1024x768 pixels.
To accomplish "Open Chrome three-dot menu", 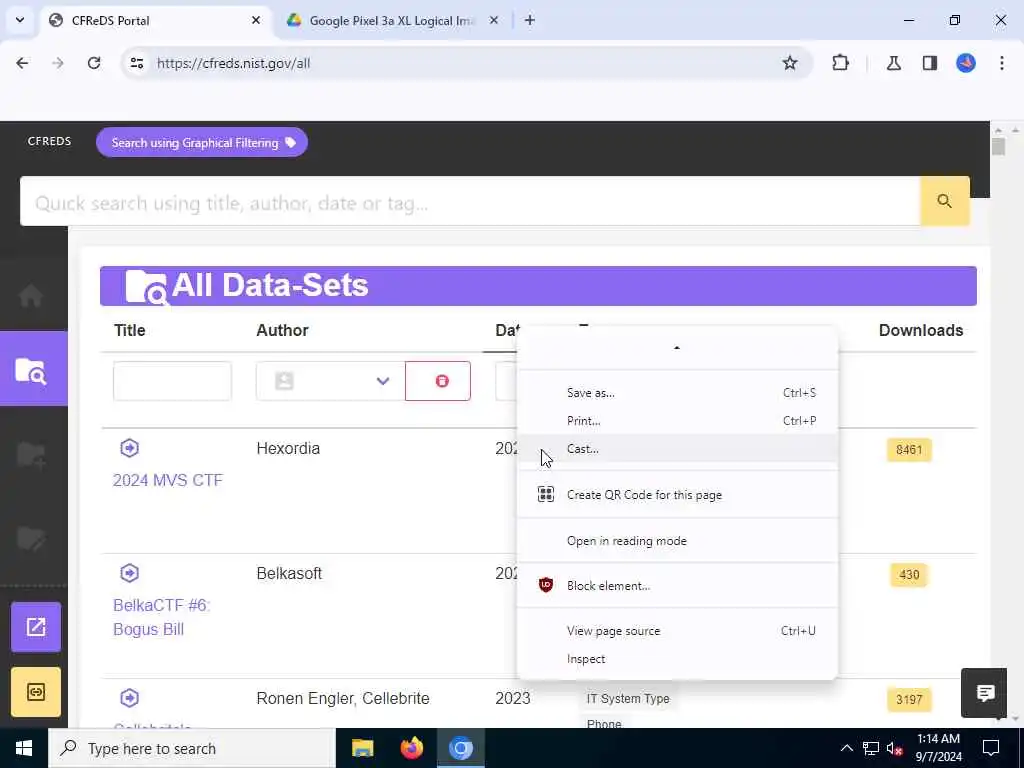I will pos(1002,63).
